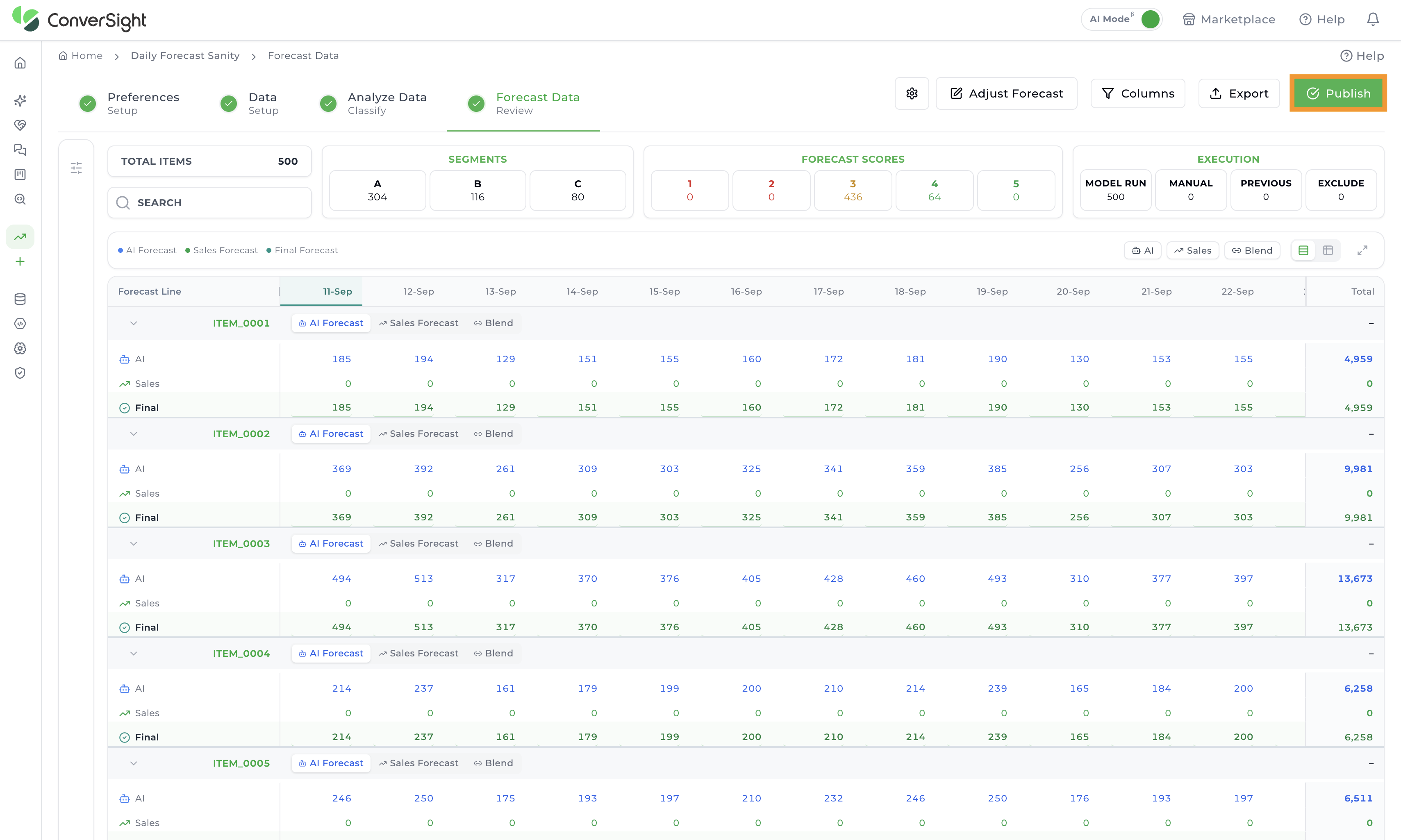
Task: Open the shield icon in sidebar
Action: click(x=20, y=373)
